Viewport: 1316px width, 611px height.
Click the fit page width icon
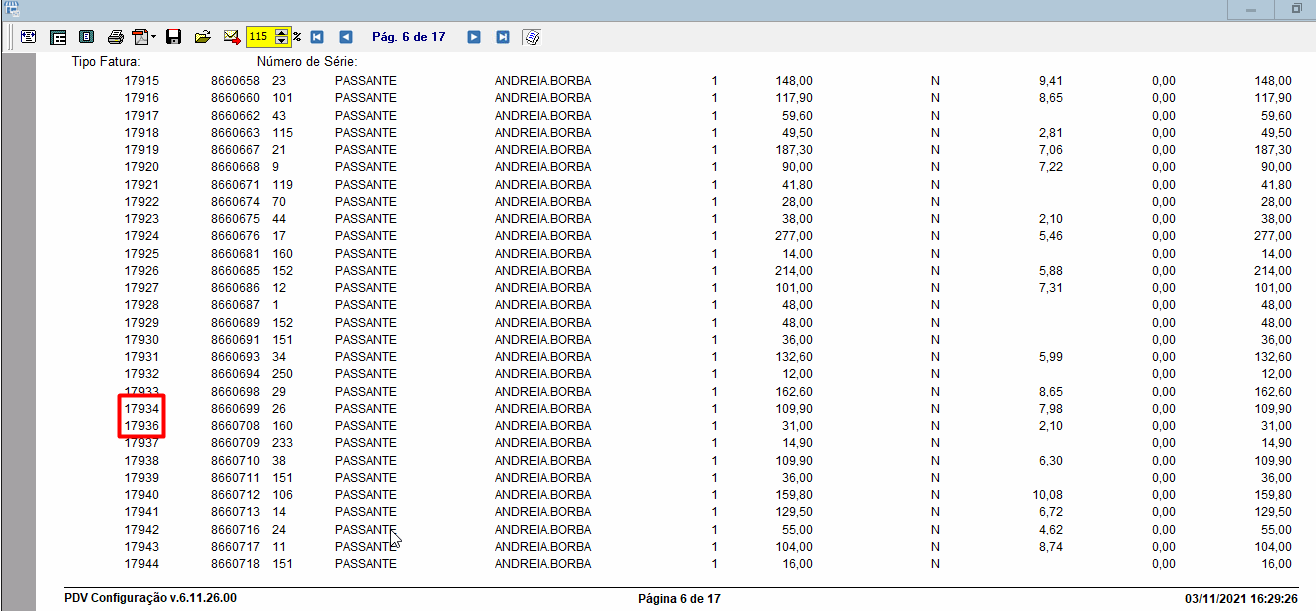tap(28, 37)
